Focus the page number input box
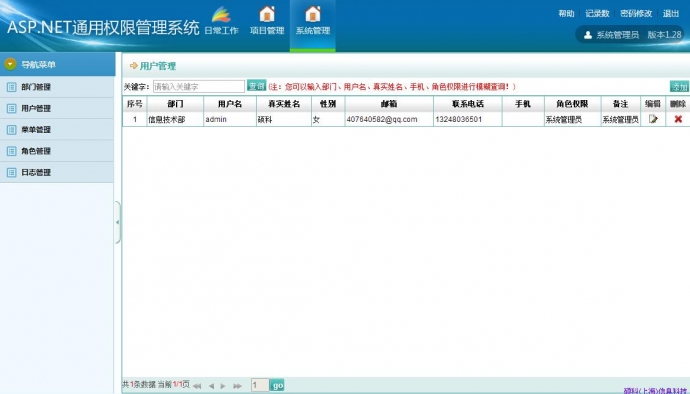This screenshot has height=394, width=690. (260, 385)
